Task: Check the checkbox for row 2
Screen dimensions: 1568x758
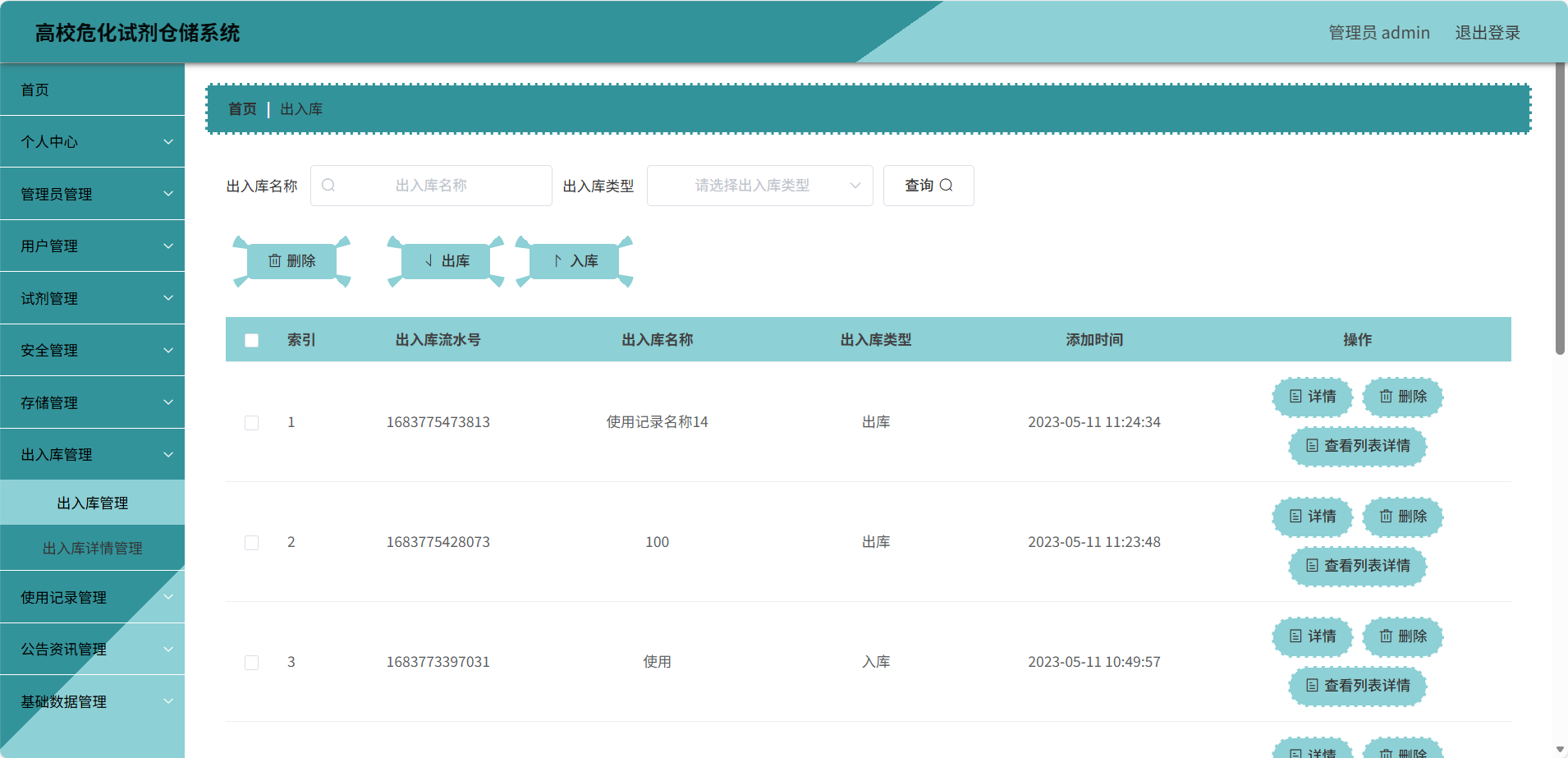Action: click(x=252, y=543)
